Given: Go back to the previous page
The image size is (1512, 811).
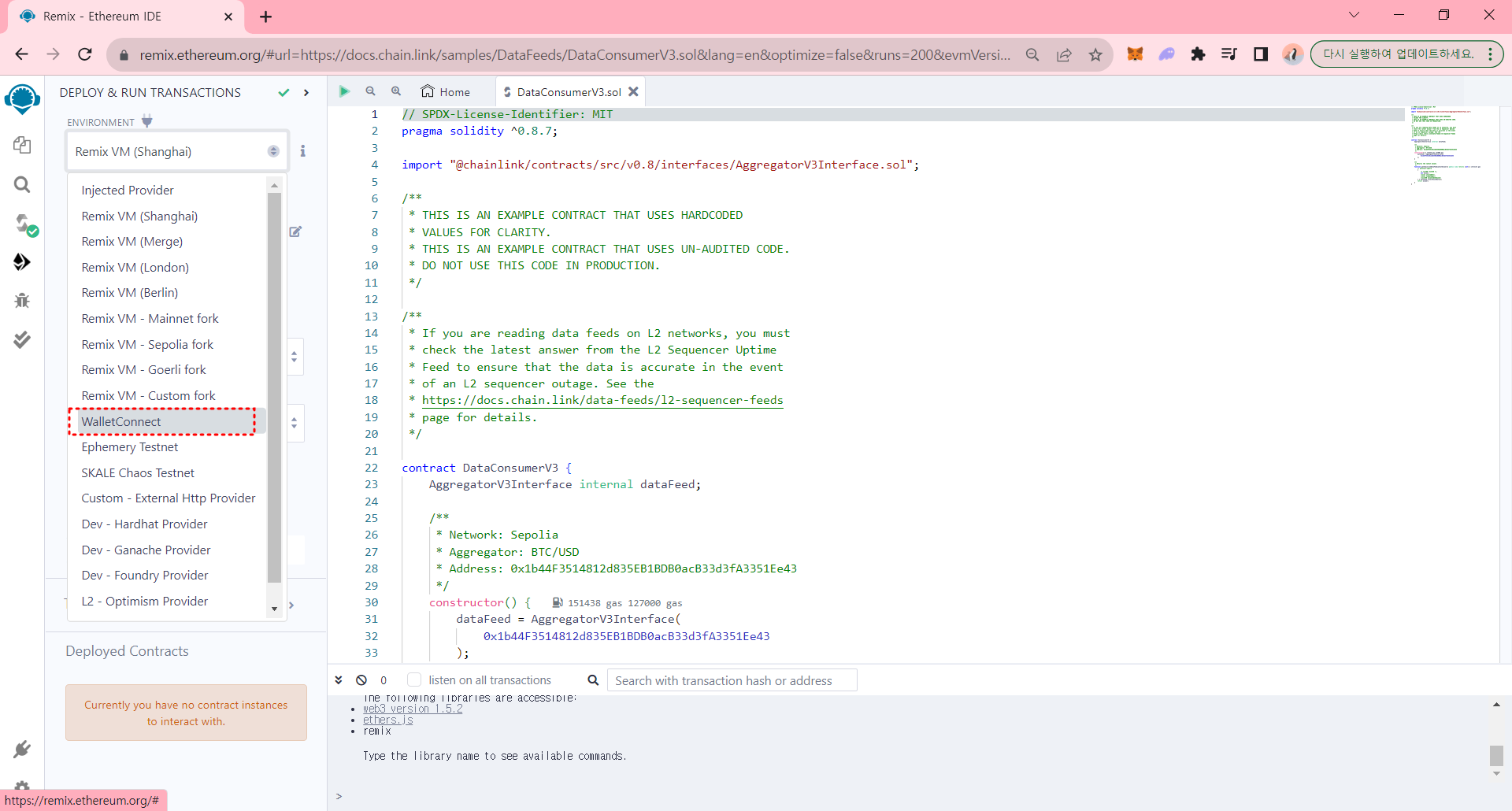Looking at the screenshot, I should (x=22, y=54).
